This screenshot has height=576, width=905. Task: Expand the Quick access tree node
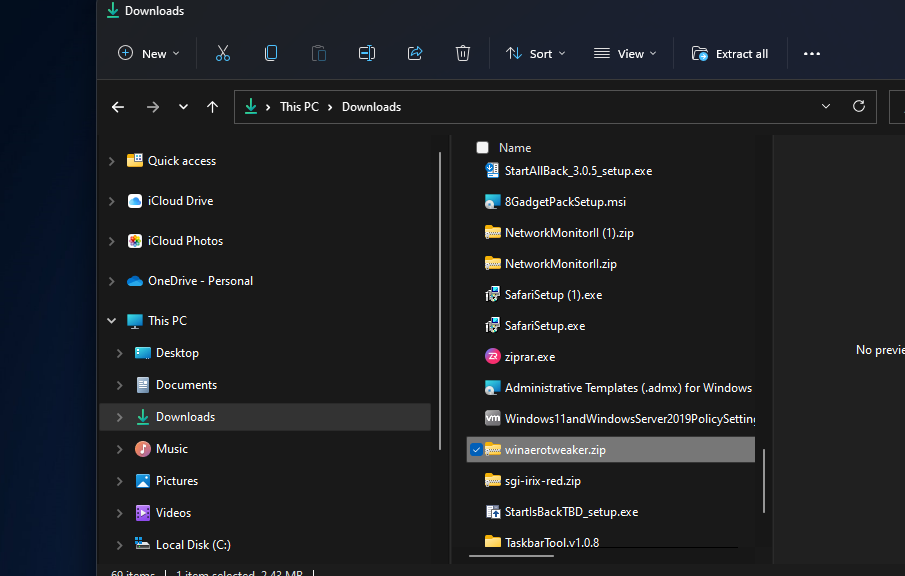click(111, 161)
